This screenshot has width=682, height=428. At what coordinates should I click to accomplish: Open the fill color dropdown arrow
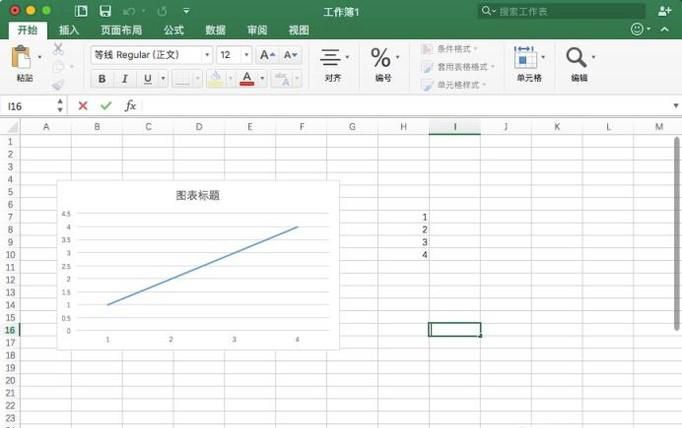click(231, 79)
